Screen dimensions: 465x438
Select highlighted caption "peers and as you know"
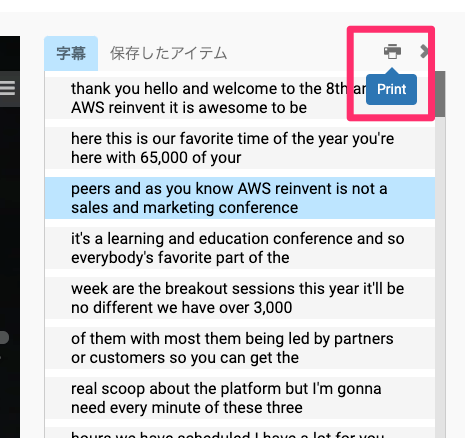(x=240, y=198)
